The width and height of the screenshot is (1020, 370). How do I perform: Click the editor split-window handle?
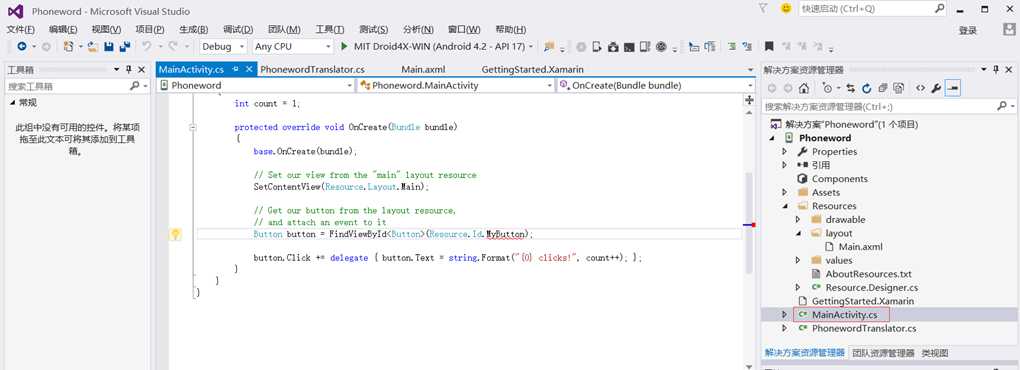(749, 100)
